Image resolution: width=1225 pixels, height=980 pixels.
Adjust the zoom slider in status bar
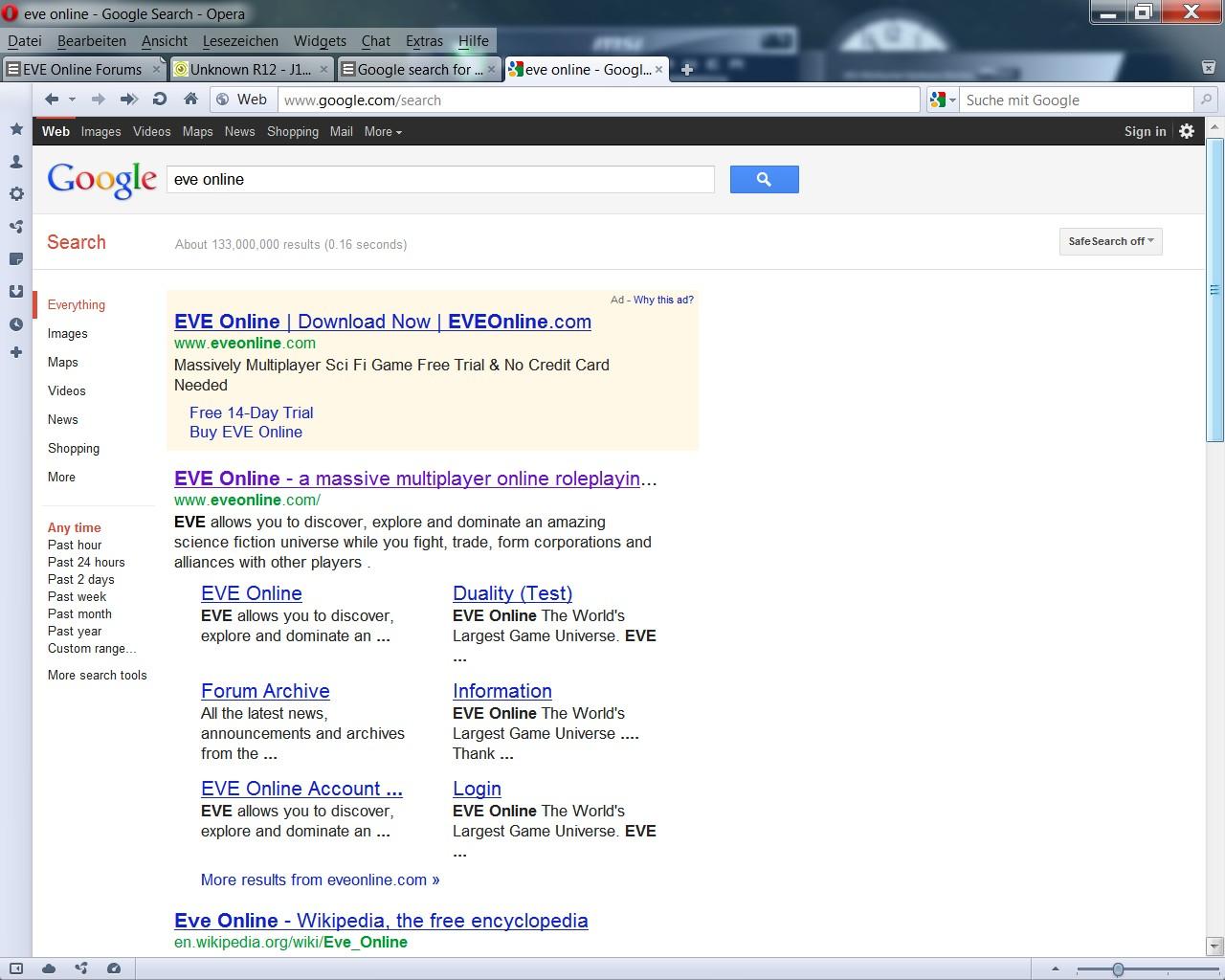(1117, 969)
